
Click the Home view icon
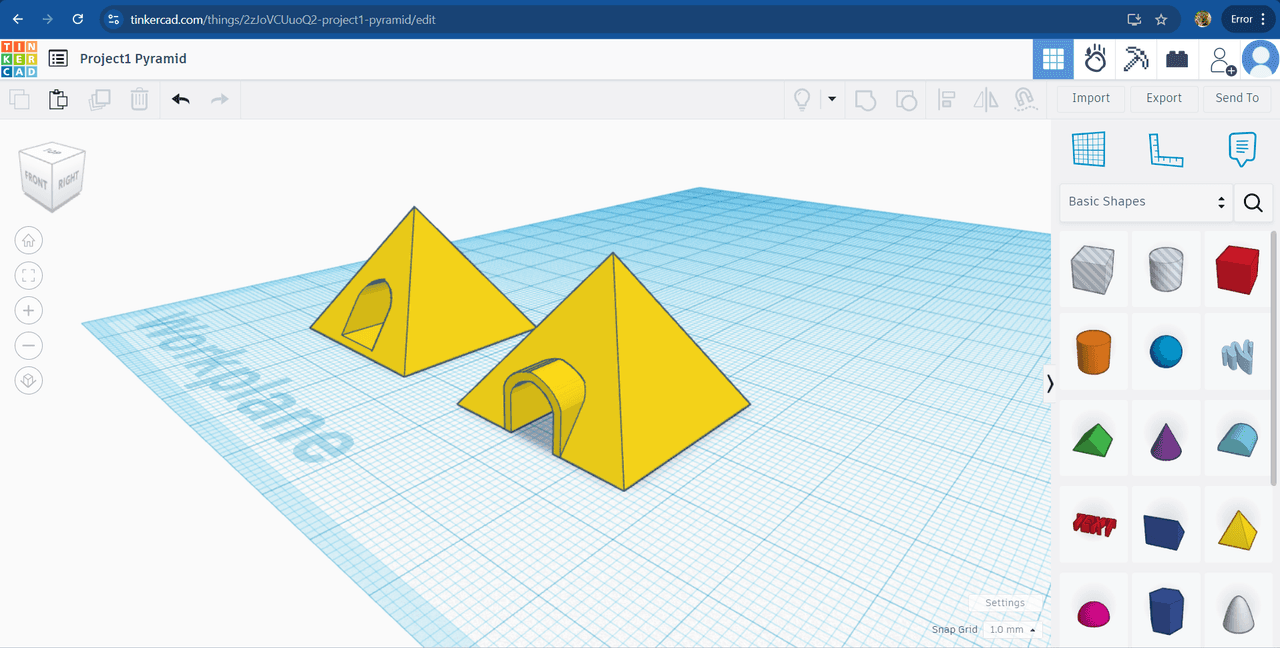pos(29,240)
